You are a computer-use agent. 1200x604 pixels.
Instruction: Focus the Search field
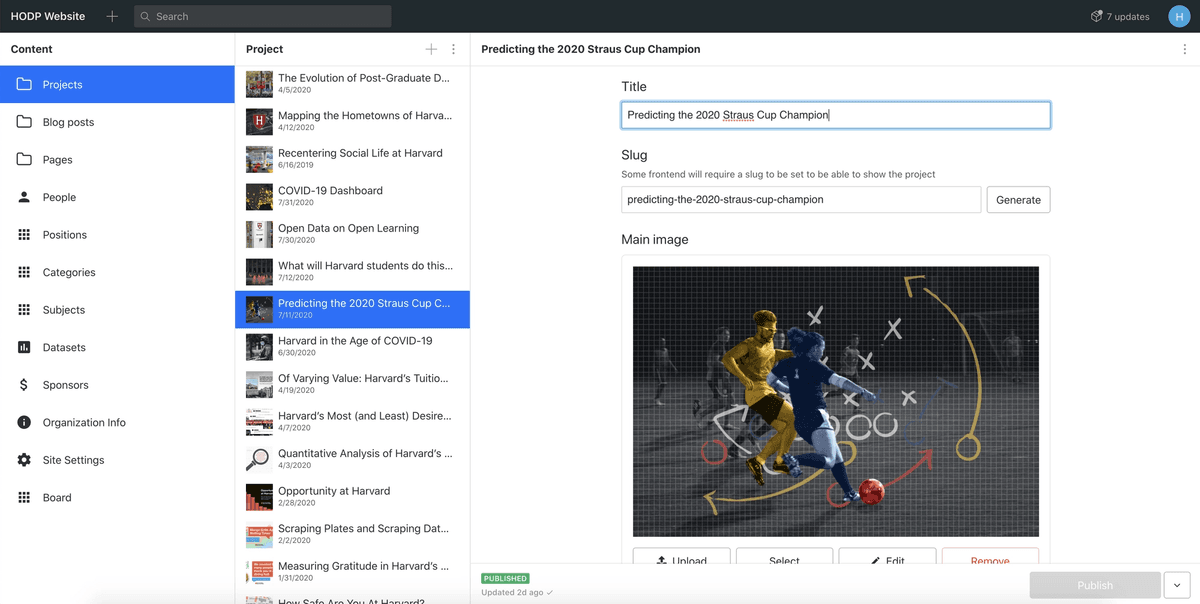point(263,16)
